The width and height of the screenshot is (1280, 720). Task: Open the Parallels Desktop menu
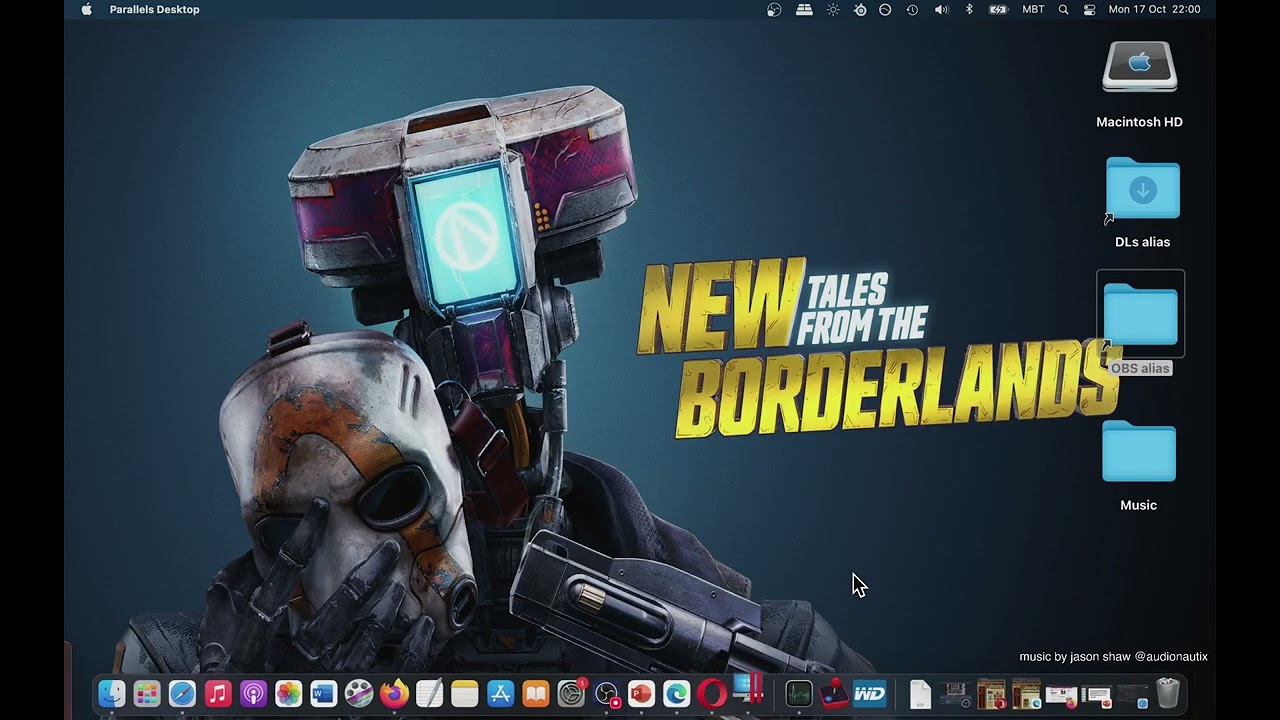[154, 9]
